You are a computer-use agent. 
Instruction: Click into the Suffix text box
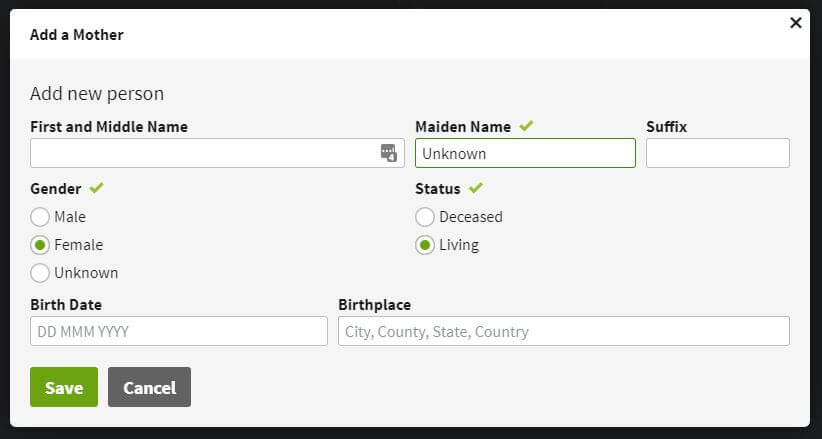click(717, 153)
